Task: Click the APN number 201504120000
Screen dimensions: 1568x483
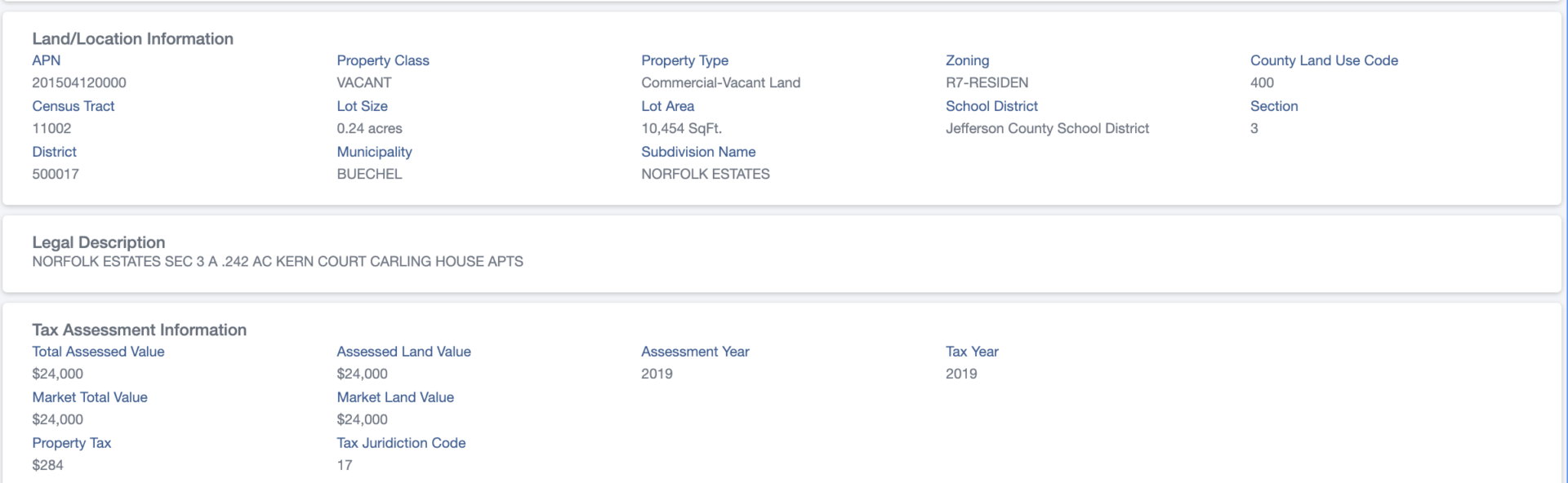Action: (79, 82)
